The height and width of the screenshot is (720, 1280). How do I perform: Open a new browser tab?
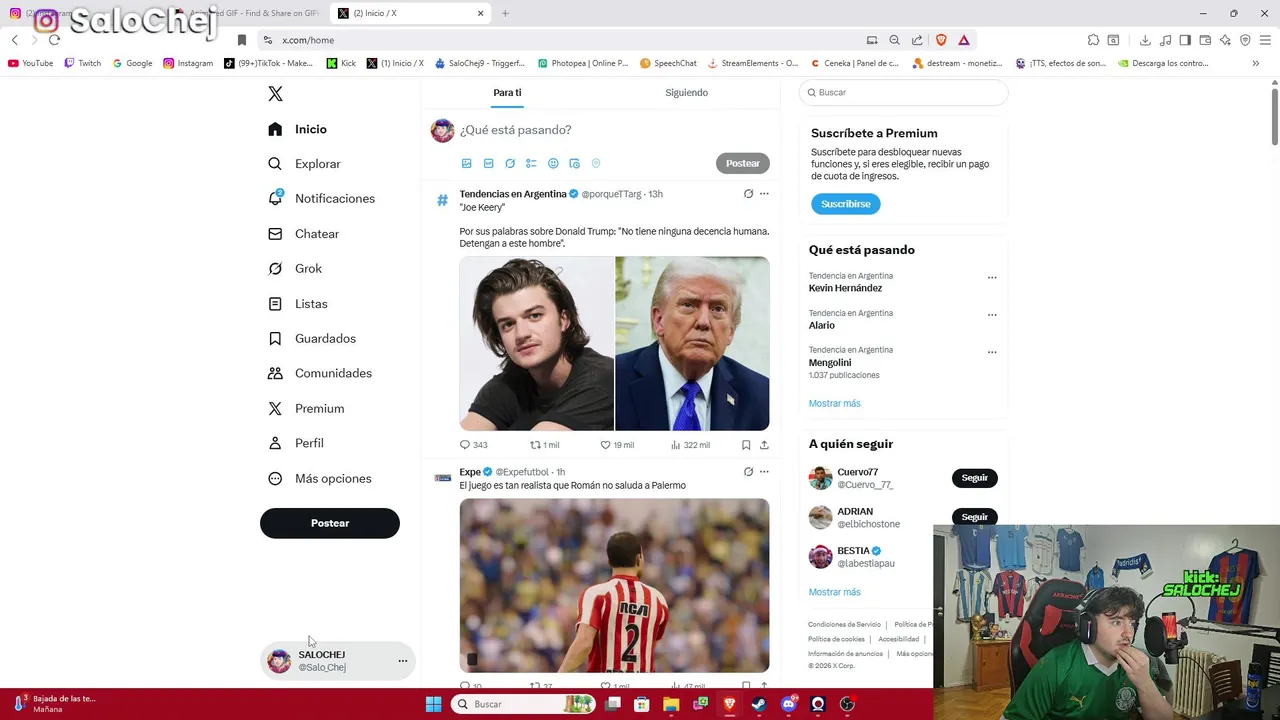pyautogui.click(x=505, y=13)
